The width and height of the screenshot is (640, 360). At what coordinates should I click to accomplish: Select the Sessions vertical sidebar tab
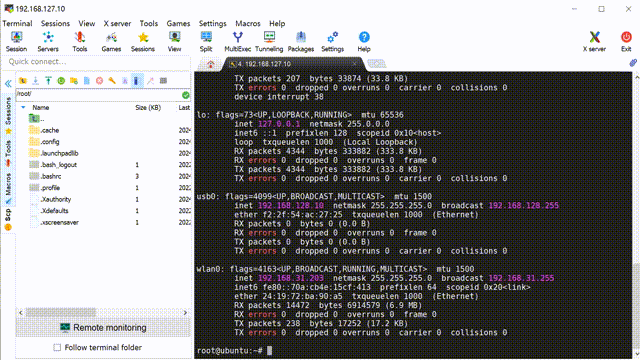pyautogui.click(x=8, y=116)
